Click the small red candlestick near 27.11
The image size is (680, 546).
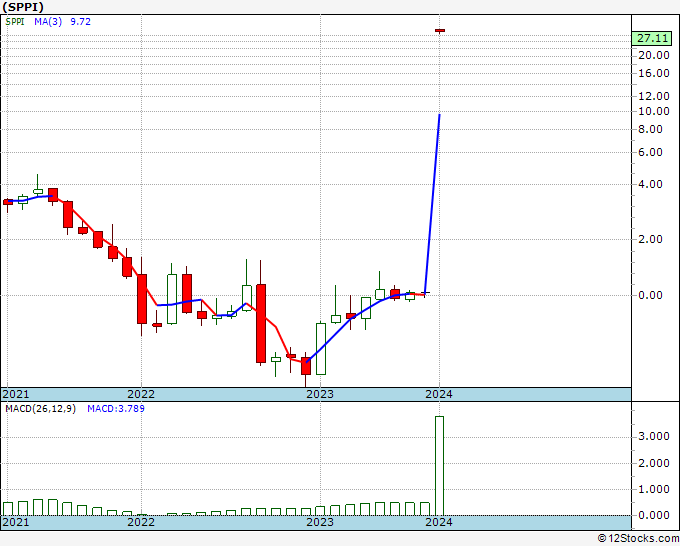point(440,30)
